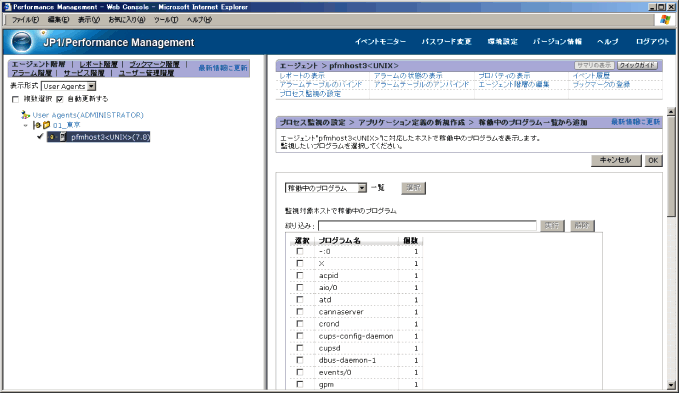
Task: Open the イベント履歴 link
Action: click(591, 76)
